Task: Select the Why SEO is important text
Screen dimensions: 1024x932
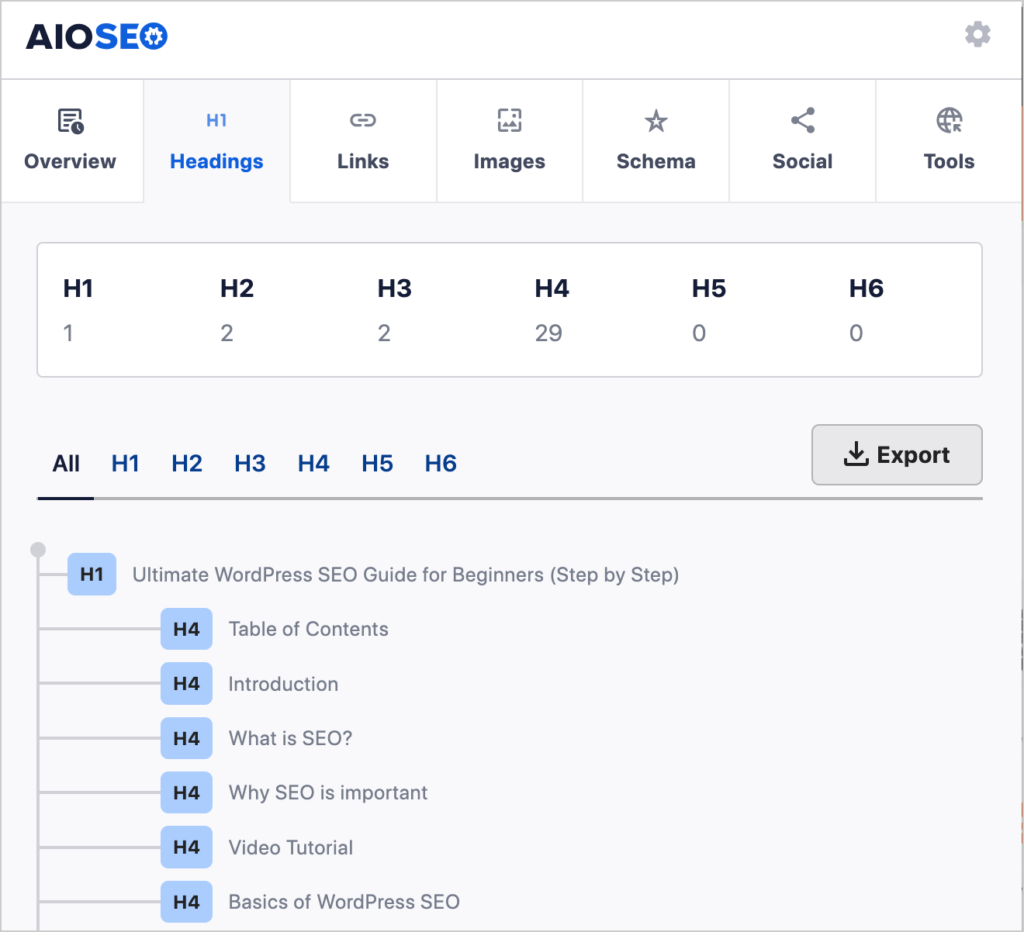Action: 328,793
